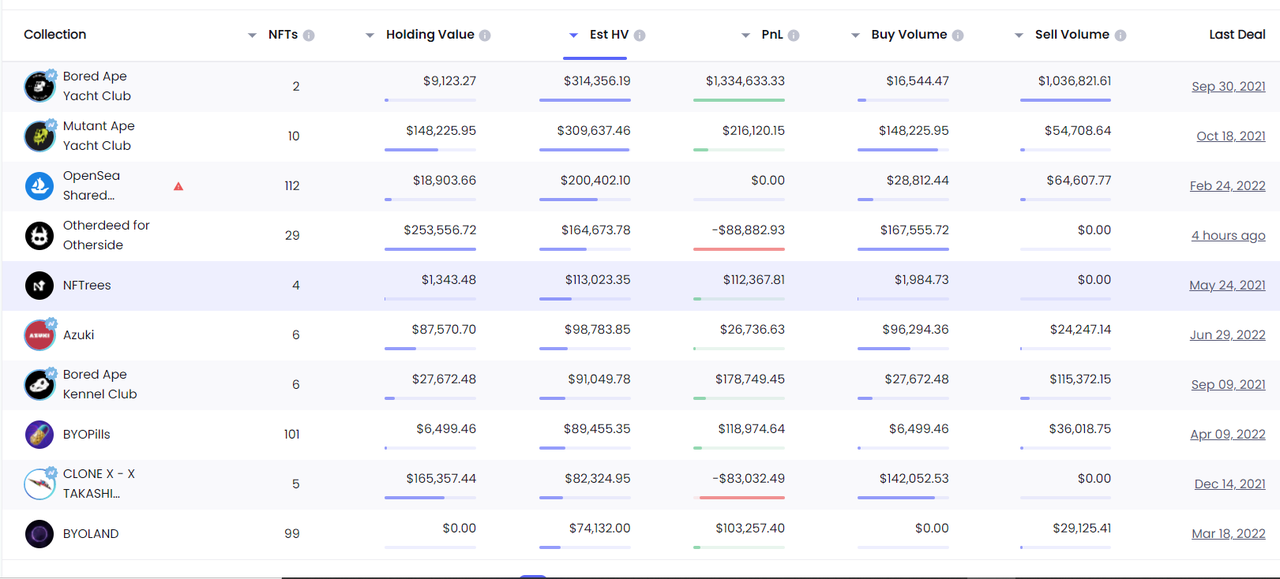The width and height of the screenshot is (1280, 579).
Task: Sort by Sell Volume using its arrow
Action: (1019, 36)
